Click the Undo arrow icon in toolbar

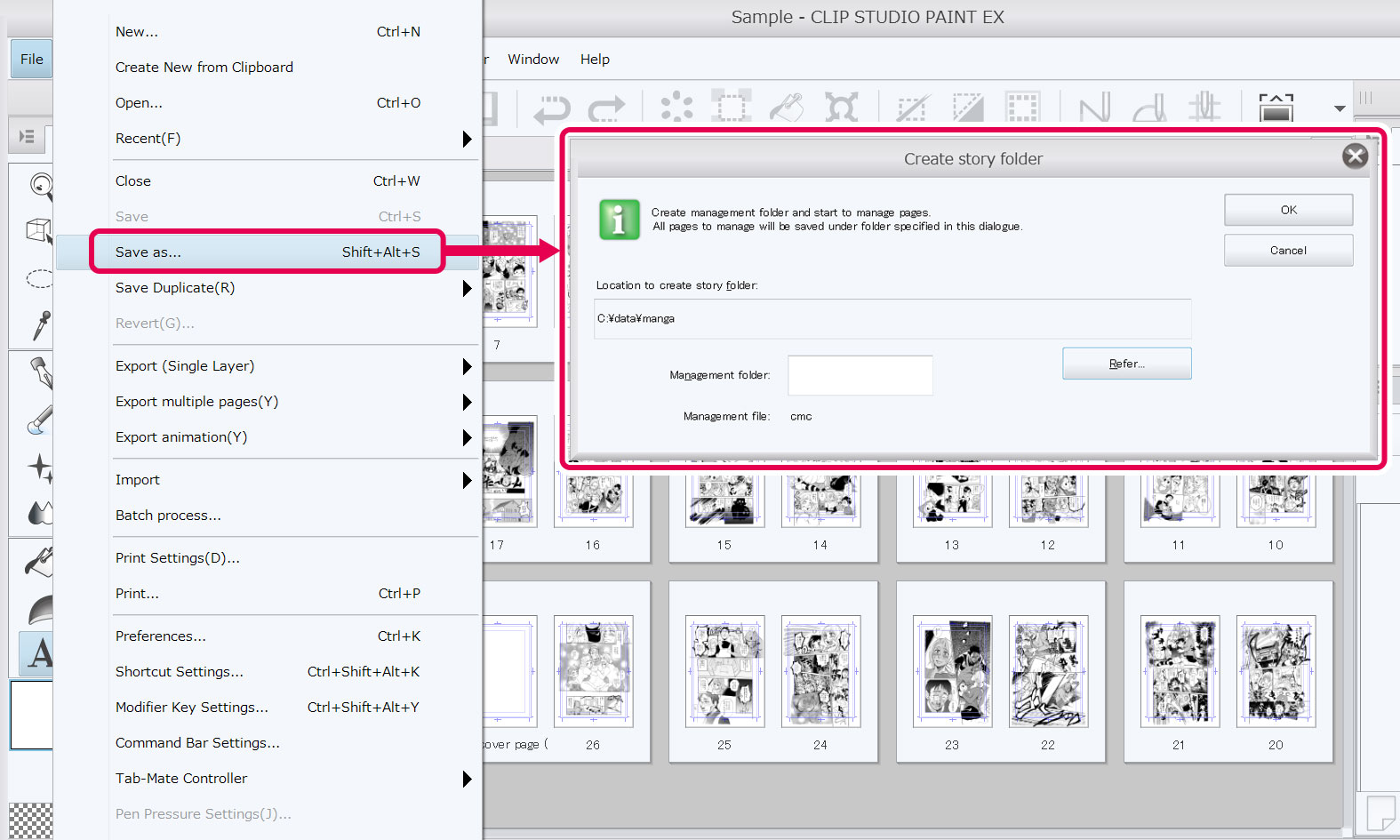(552, 108)
